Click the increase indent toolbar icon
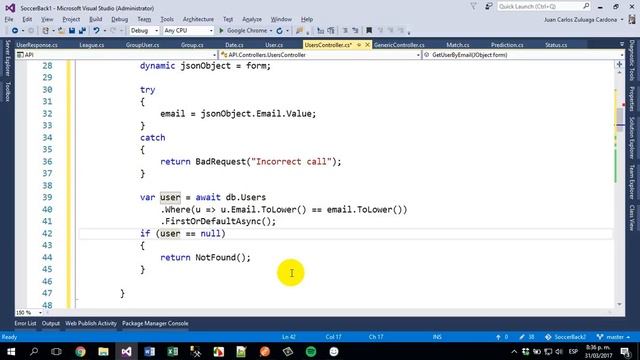 pos(331,31)
